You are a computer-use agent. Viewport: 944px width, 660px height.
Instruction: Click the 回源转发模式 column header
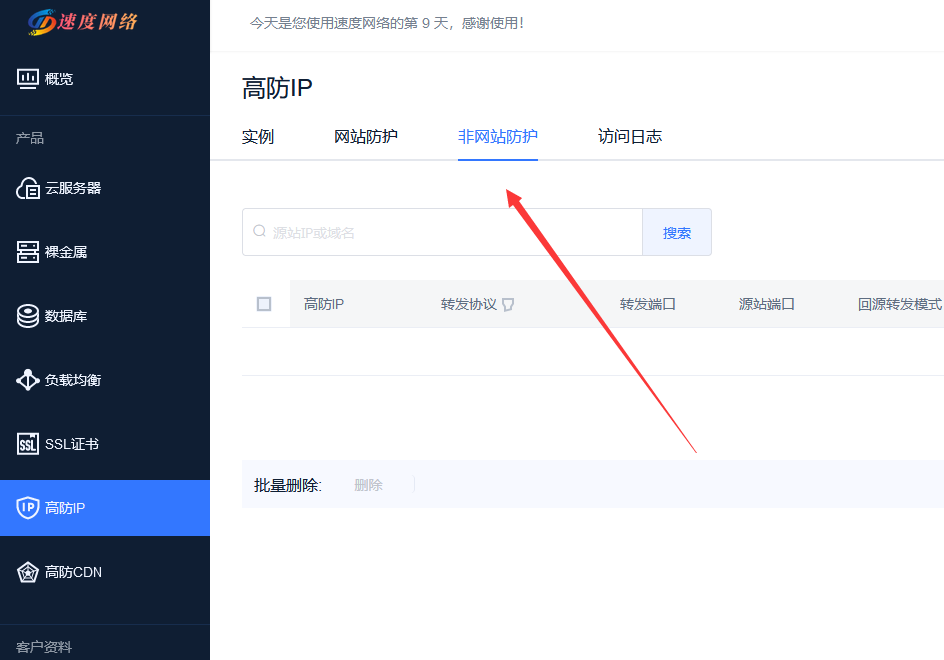click(899, 304)
